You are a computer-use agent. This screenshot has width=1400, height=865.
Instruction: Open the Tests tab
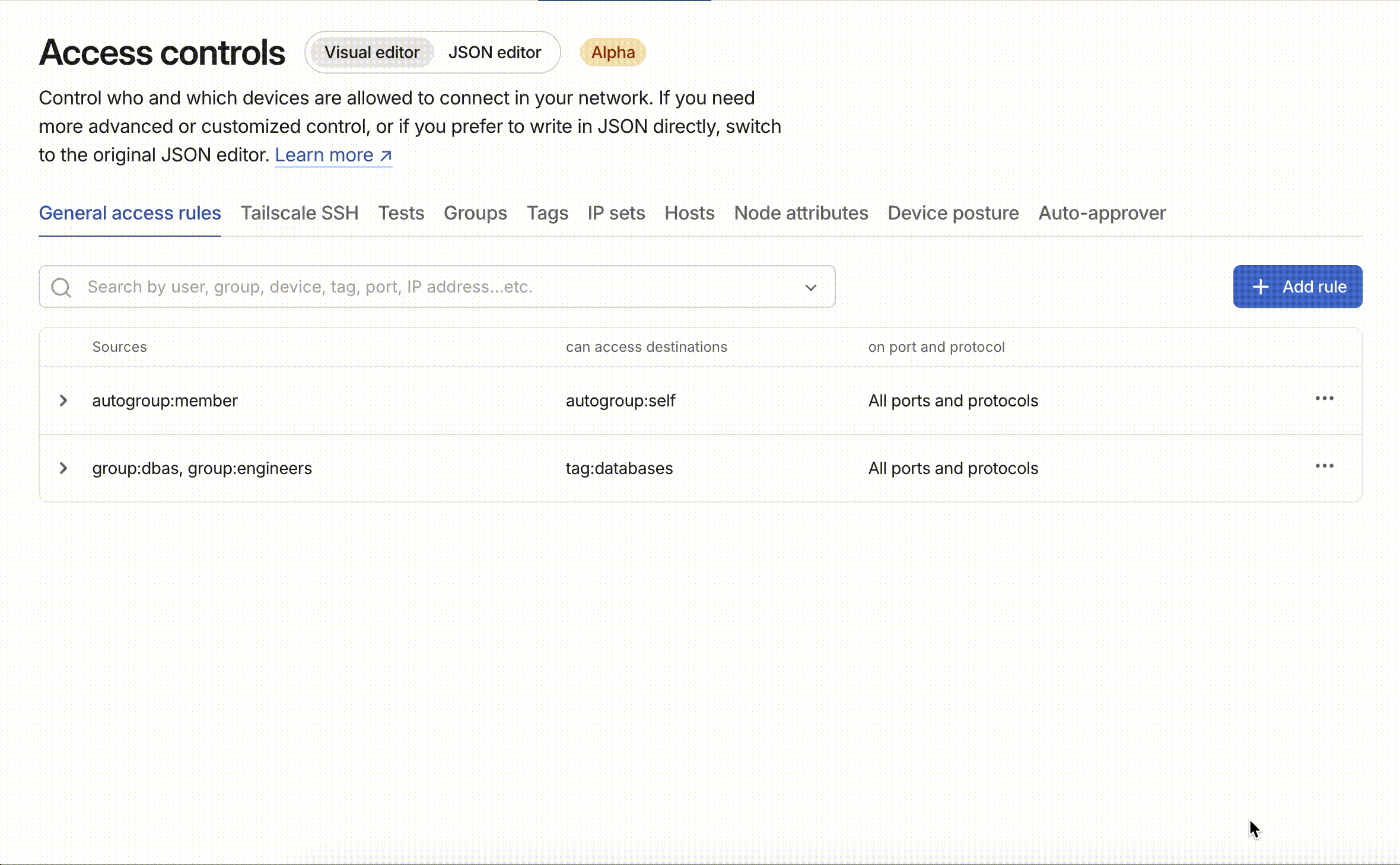pyautogui.click(x=402, y=213)
